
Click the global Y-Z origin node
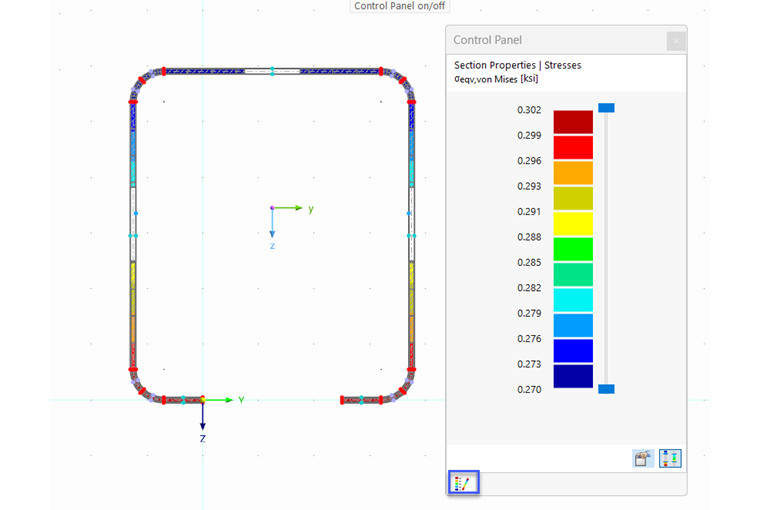point(203,399)
